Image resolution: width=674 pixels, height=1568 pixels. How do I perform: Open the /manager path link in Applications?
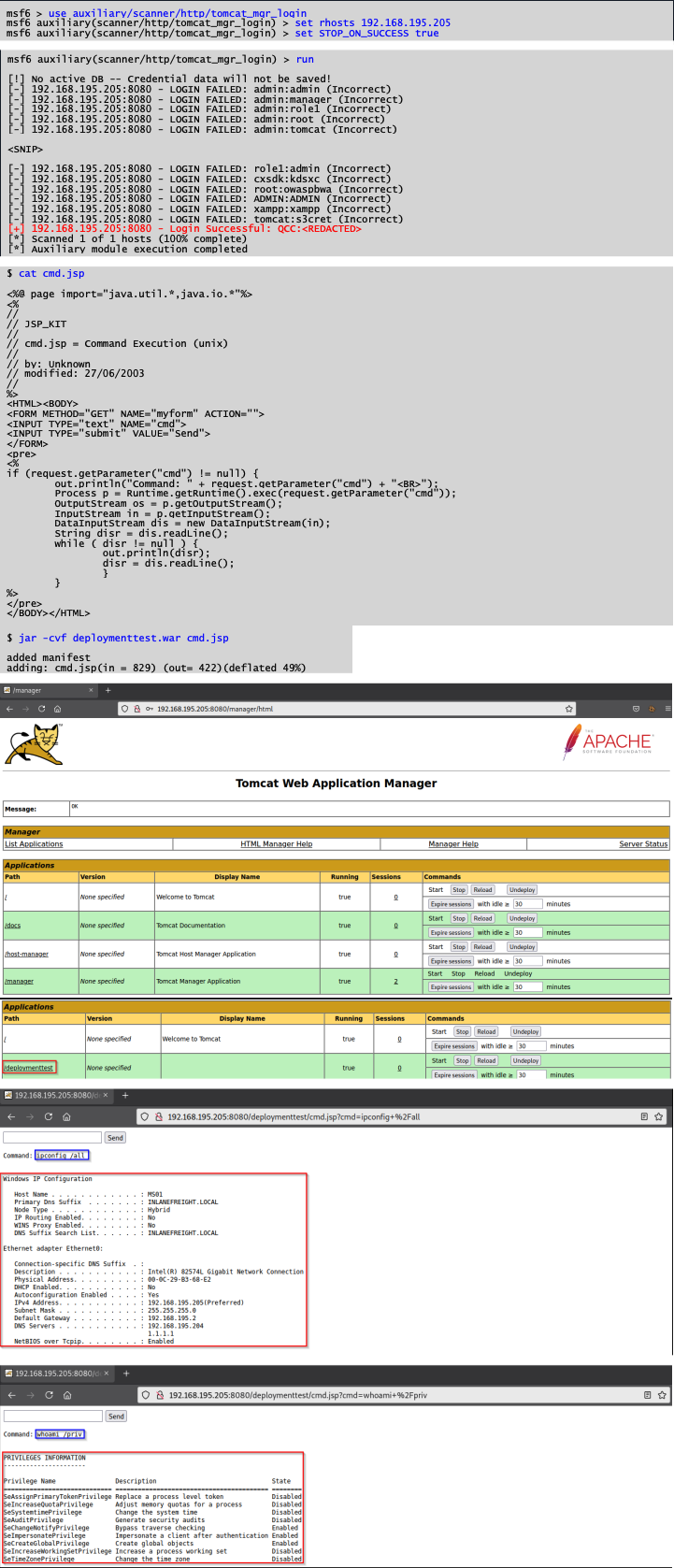(19, 981)
